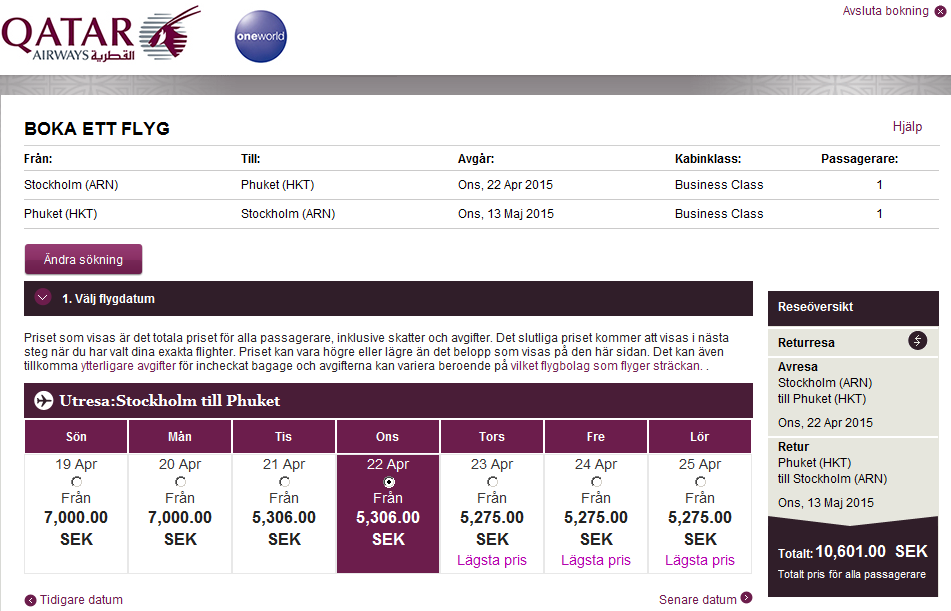Click the Qatar Airways logo
Image resolution: width=951 pixels, height=611 pixels.
(x=100, y=36)
